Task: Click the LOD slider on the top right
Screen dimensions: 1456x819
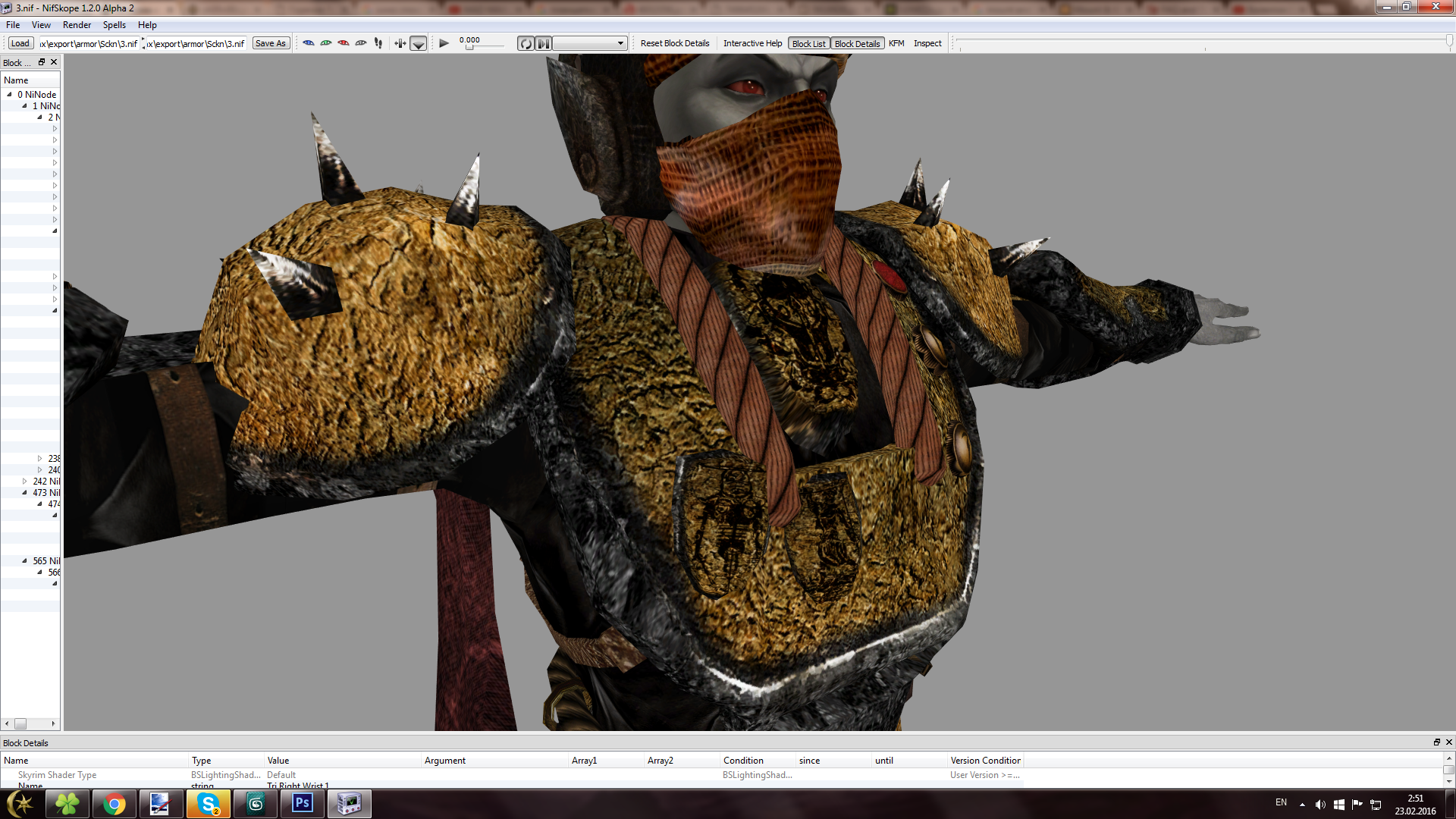Action: click(x=1203, y=42)
